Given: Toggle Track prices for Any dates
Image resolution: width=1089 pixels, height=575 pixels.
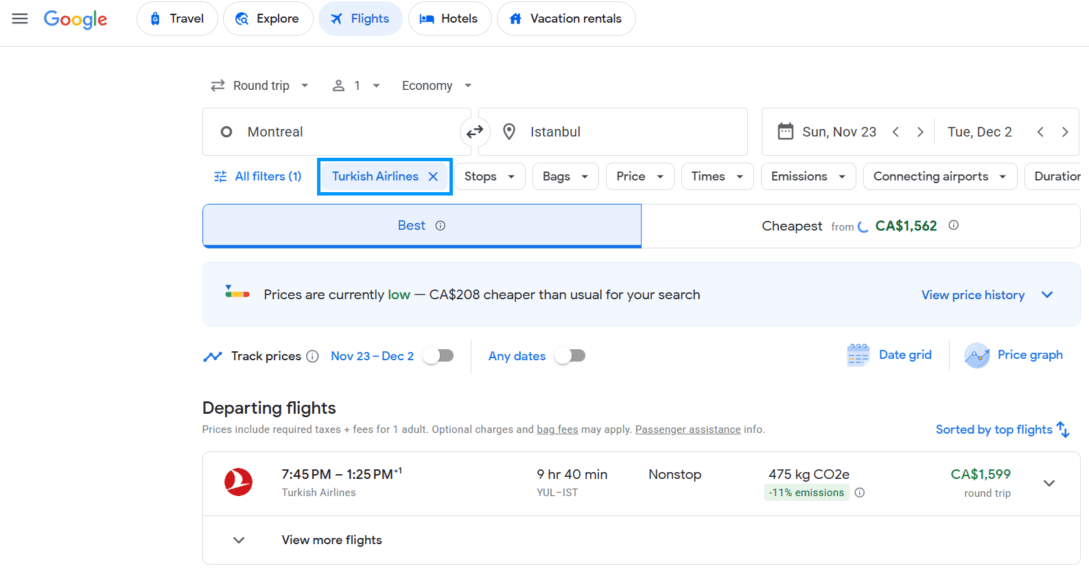Looking at the screenshot, I should (x=571, y=356).
